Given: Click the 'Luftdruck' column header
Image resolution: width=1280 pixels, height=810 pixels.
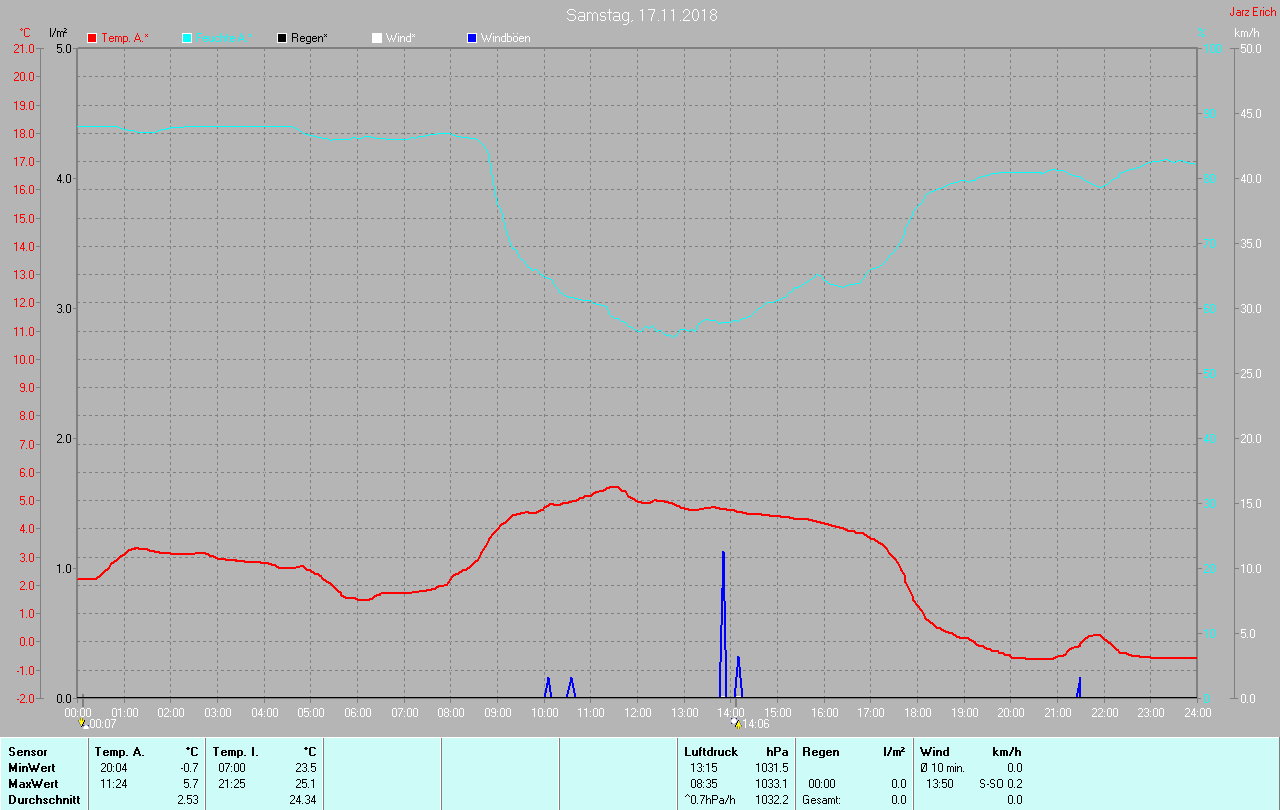Looking at the screenshot, I should (x=711, y=751).
